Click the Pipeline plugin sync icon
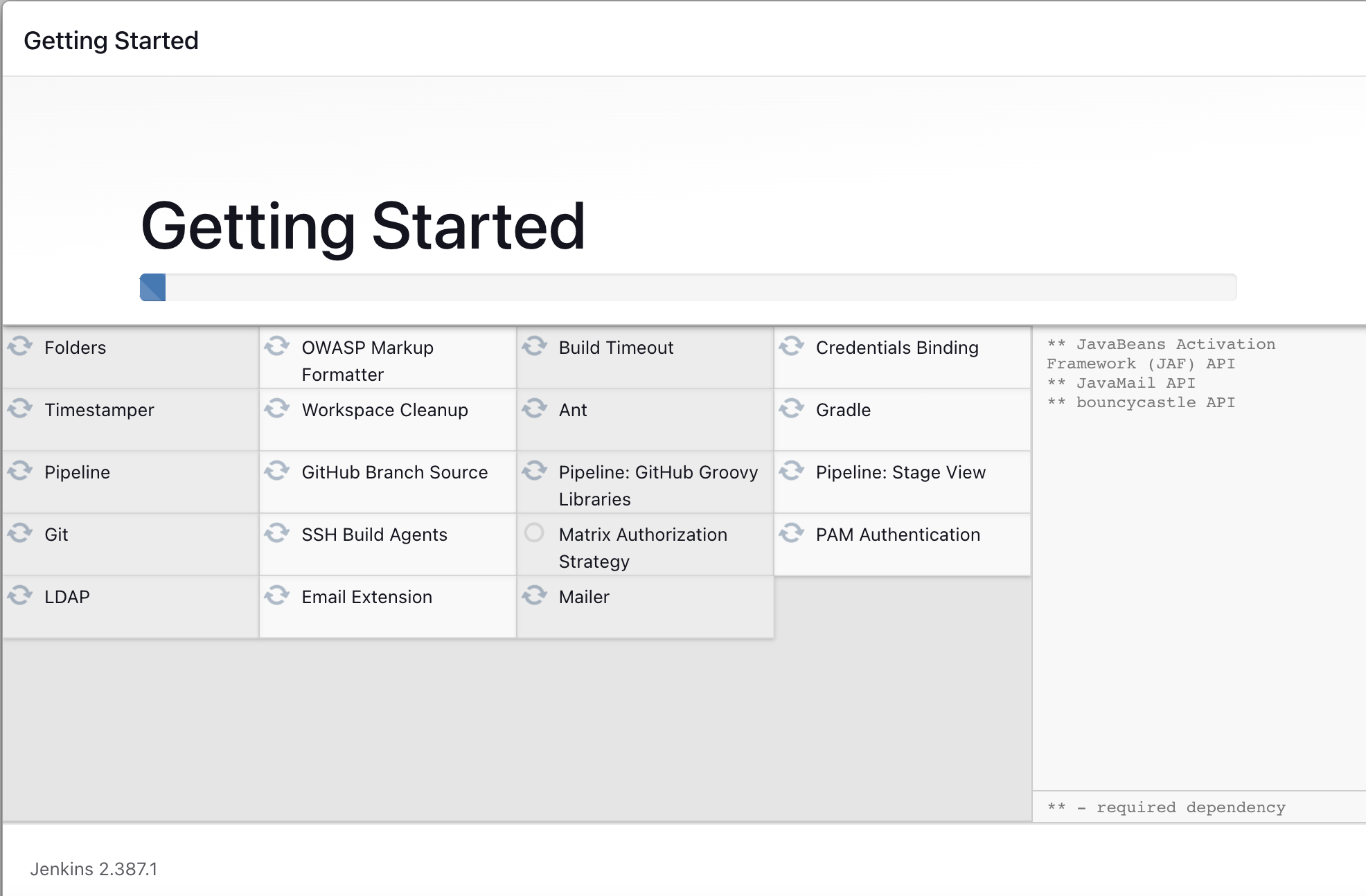The image size is (1366, 896). pyautogui.click(x=20, y=470)
